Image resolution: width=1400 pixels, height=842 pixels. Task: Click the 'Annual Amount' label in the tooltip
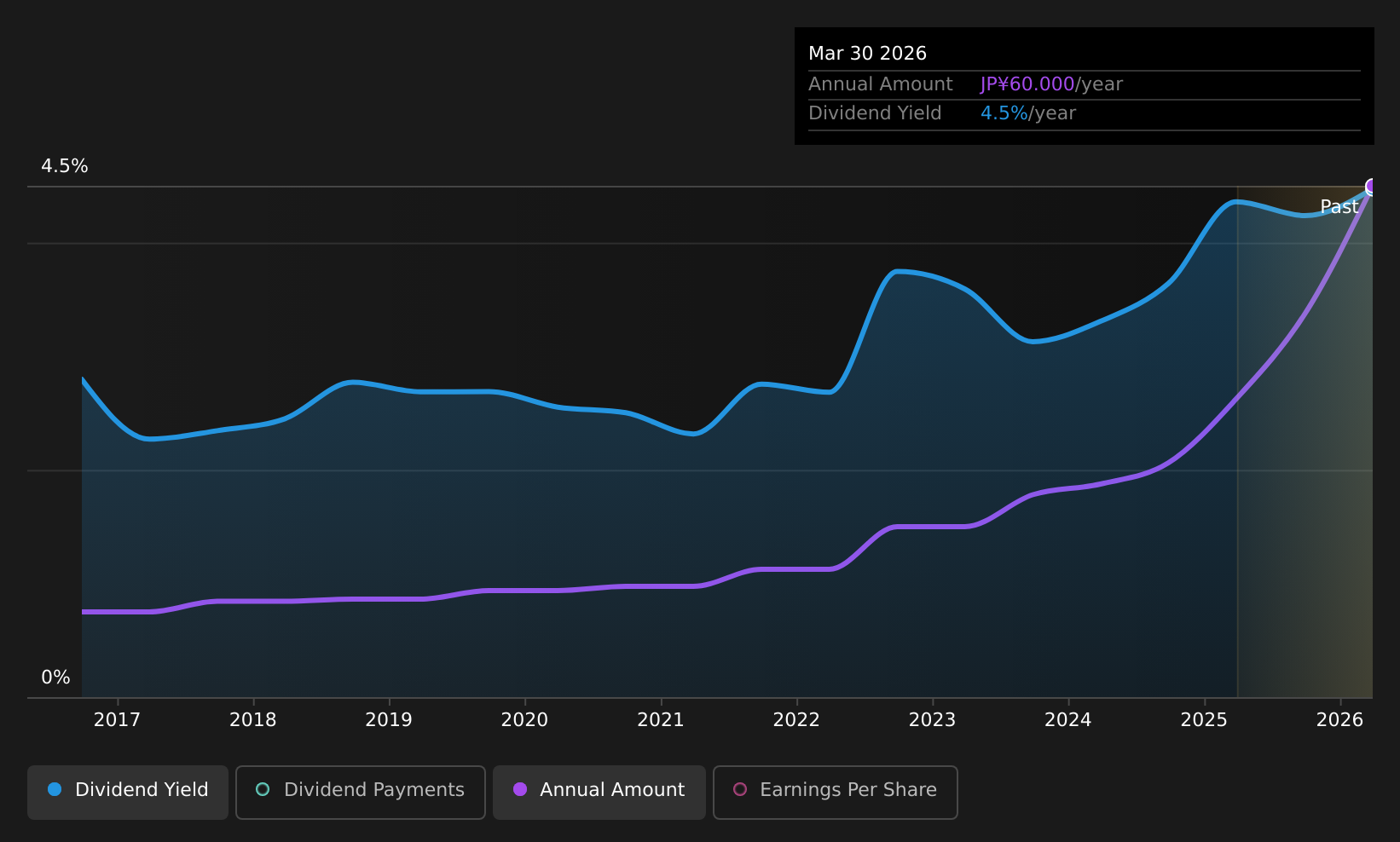[x=881, y=84]
